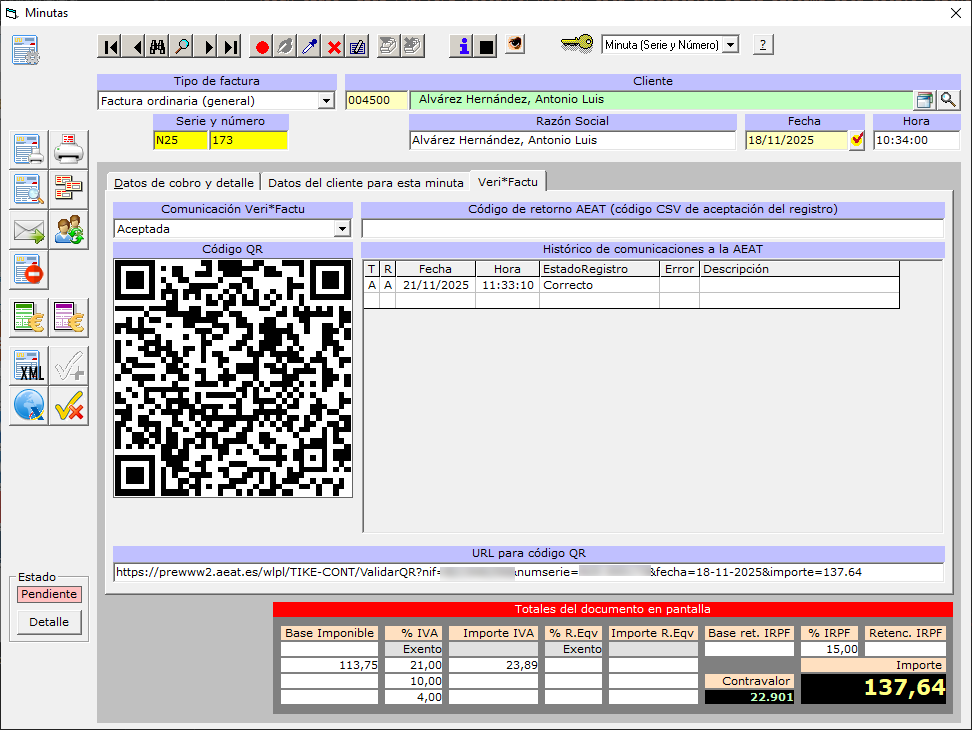The image size is (972, 730).
Task: Go to the first record
Action: coord(110,46)
